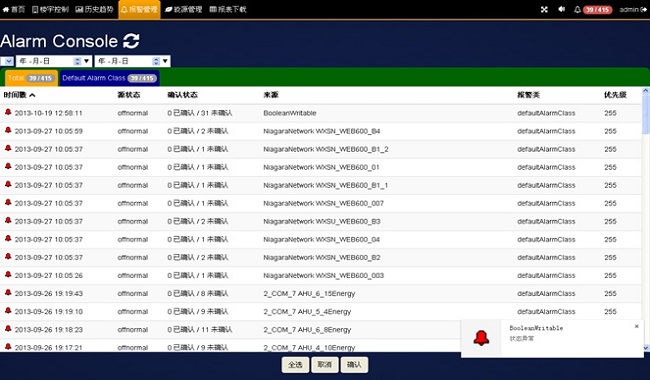Switch to the Default Alarm Class tab

[109, 78]
